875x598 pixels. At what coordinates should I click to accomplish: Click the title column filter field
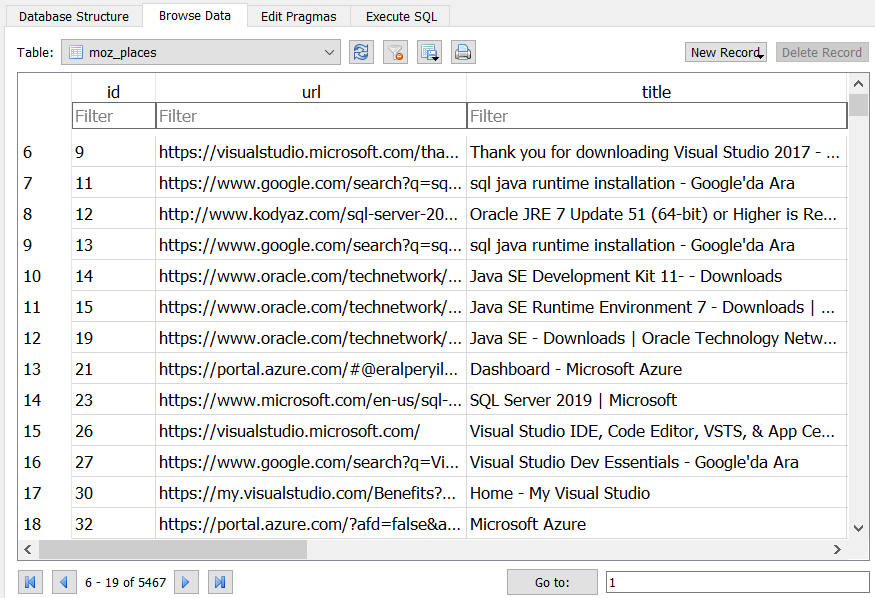click(657, 116)
